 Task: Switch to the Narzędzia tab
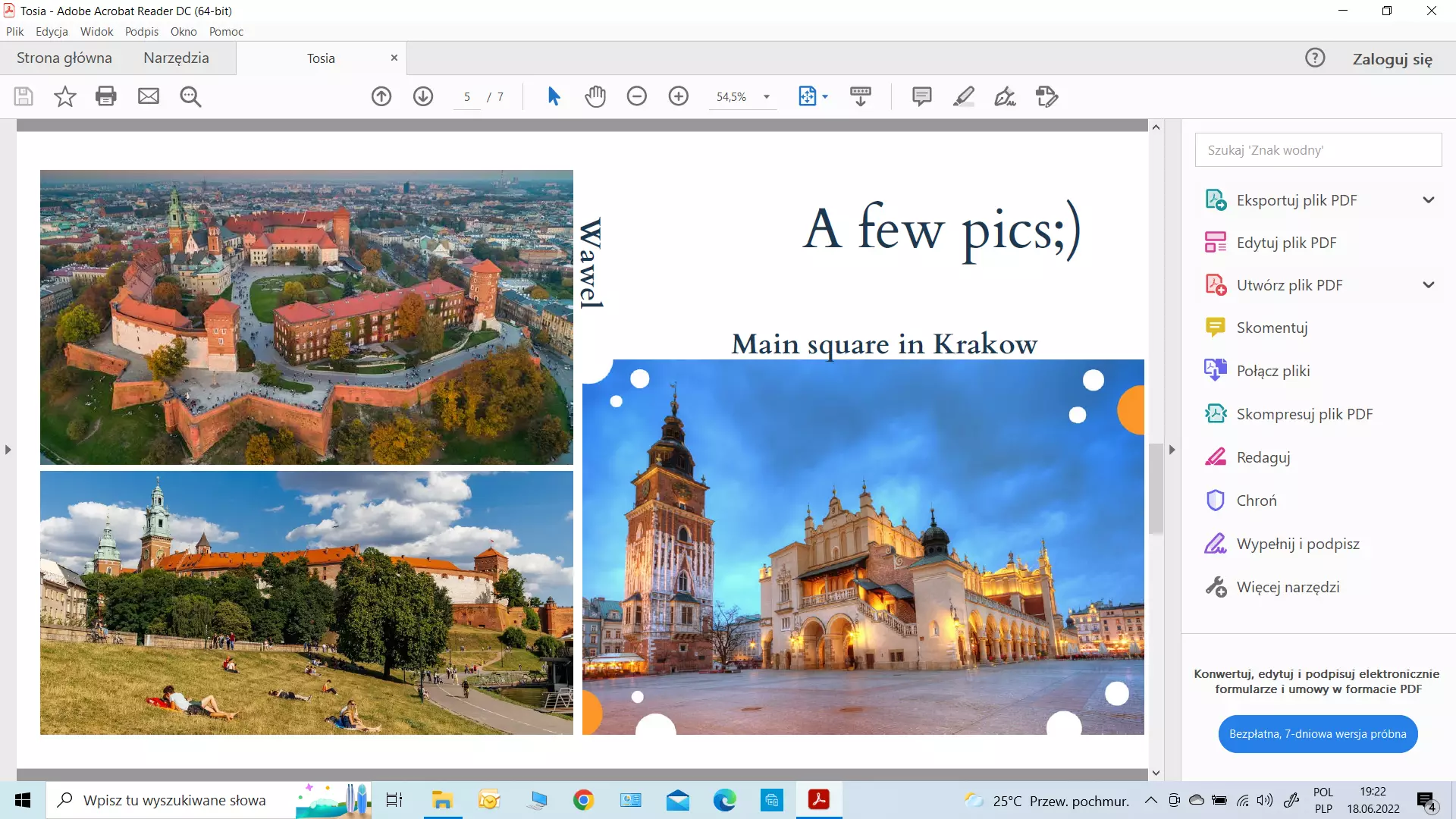coord(176,58)
